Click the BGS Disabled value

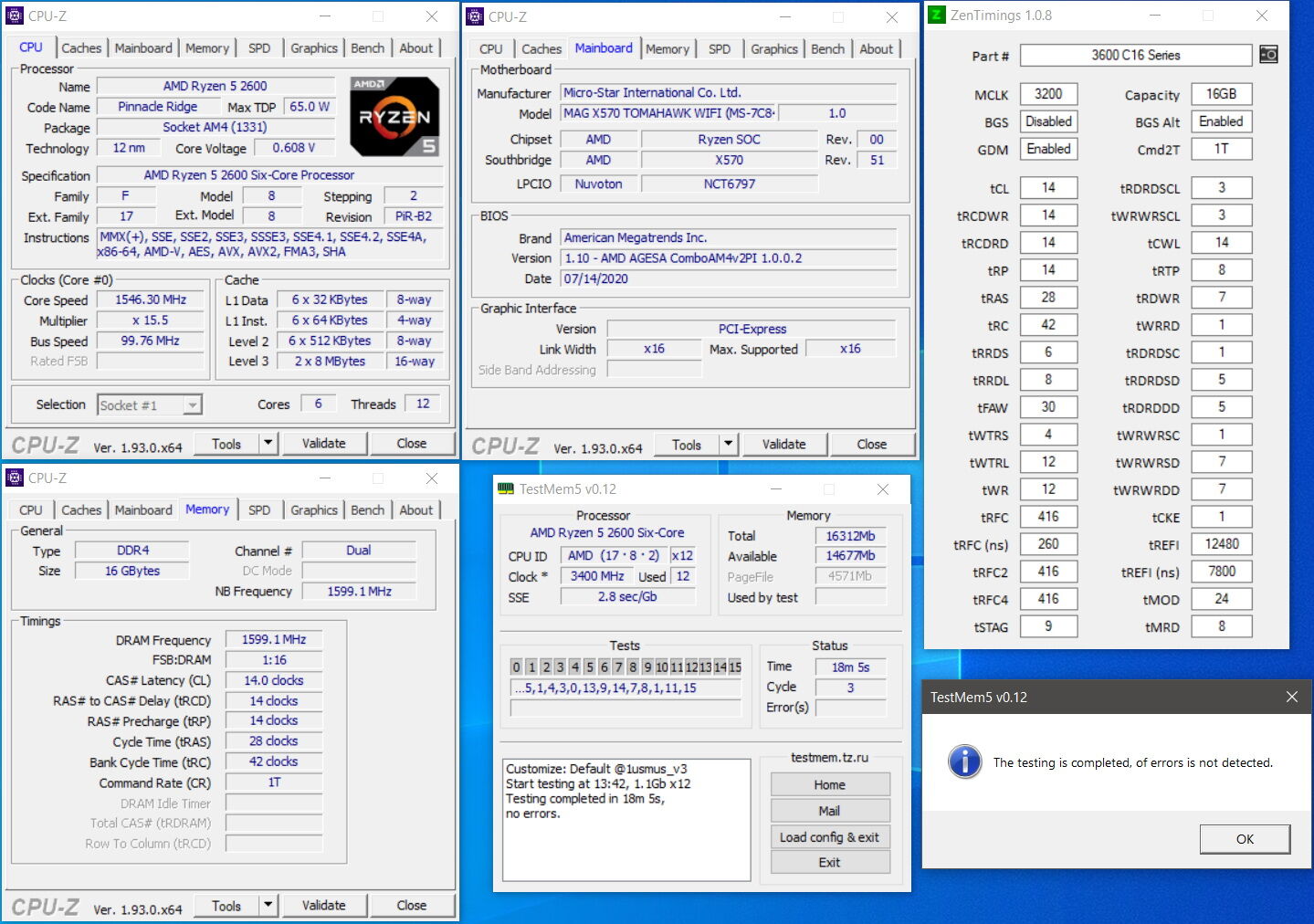point(1048,121)
